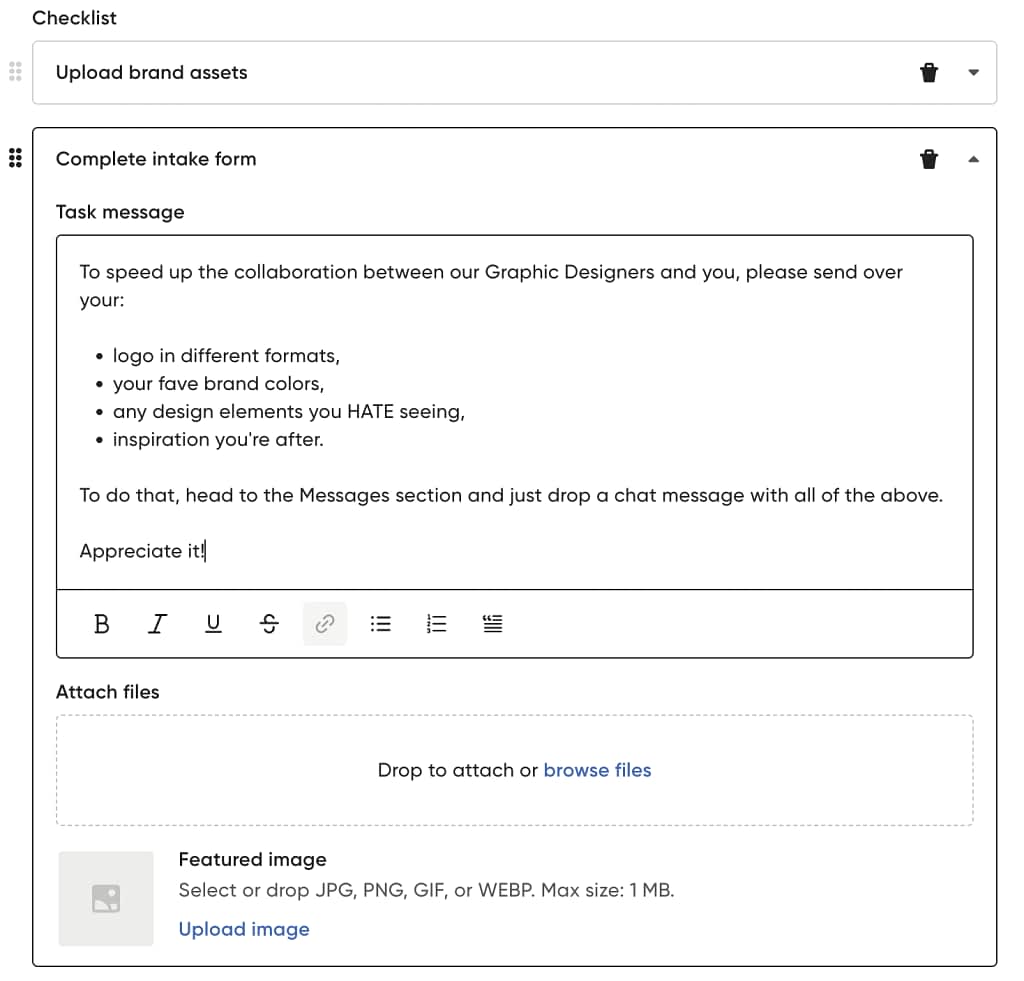Grab the Complete intake form drag handle

coord(15,158)
